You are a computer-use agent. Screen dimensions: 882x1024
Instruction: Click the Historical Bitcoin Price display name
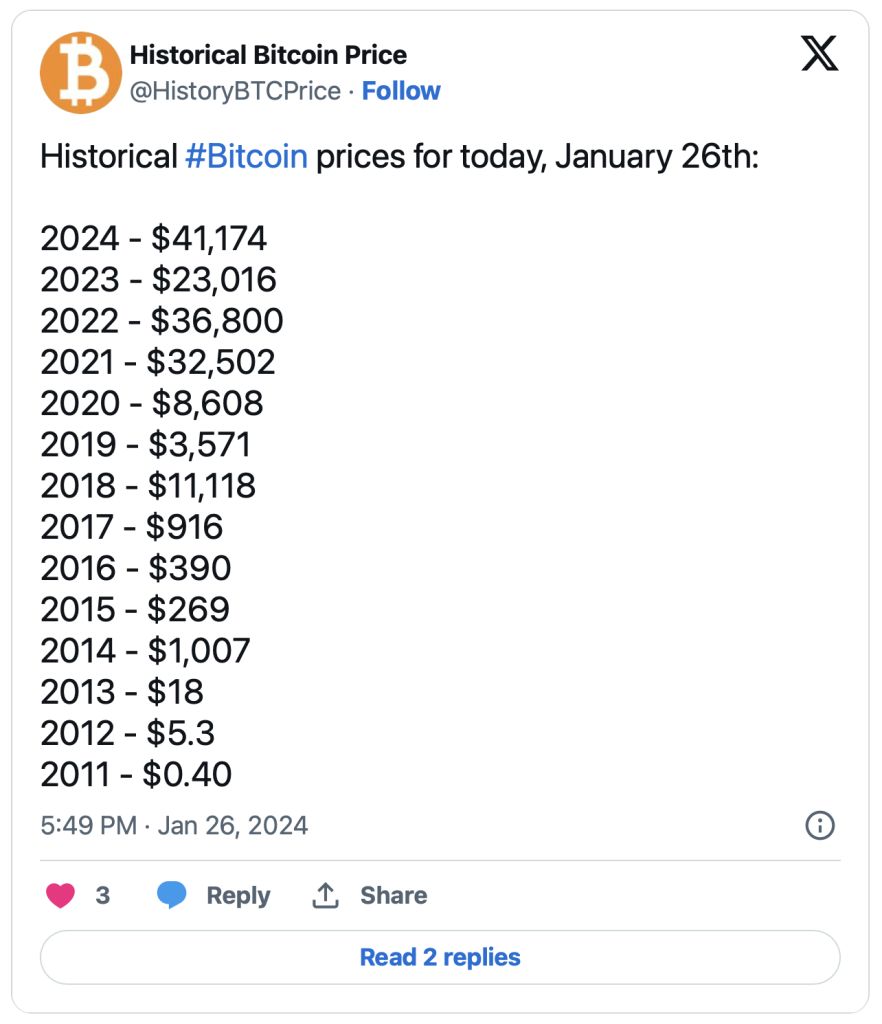click(268, 54)
